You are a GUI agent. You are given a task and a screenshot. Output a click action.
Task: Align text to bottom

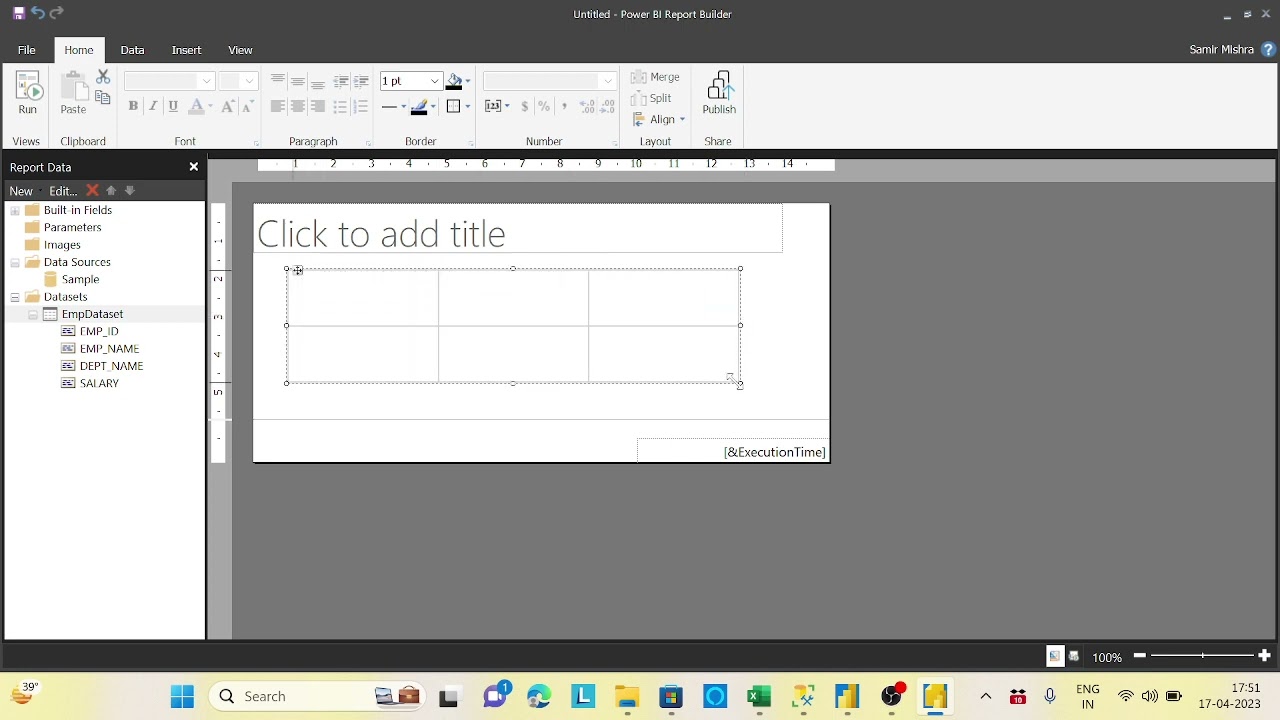point(318,81)
